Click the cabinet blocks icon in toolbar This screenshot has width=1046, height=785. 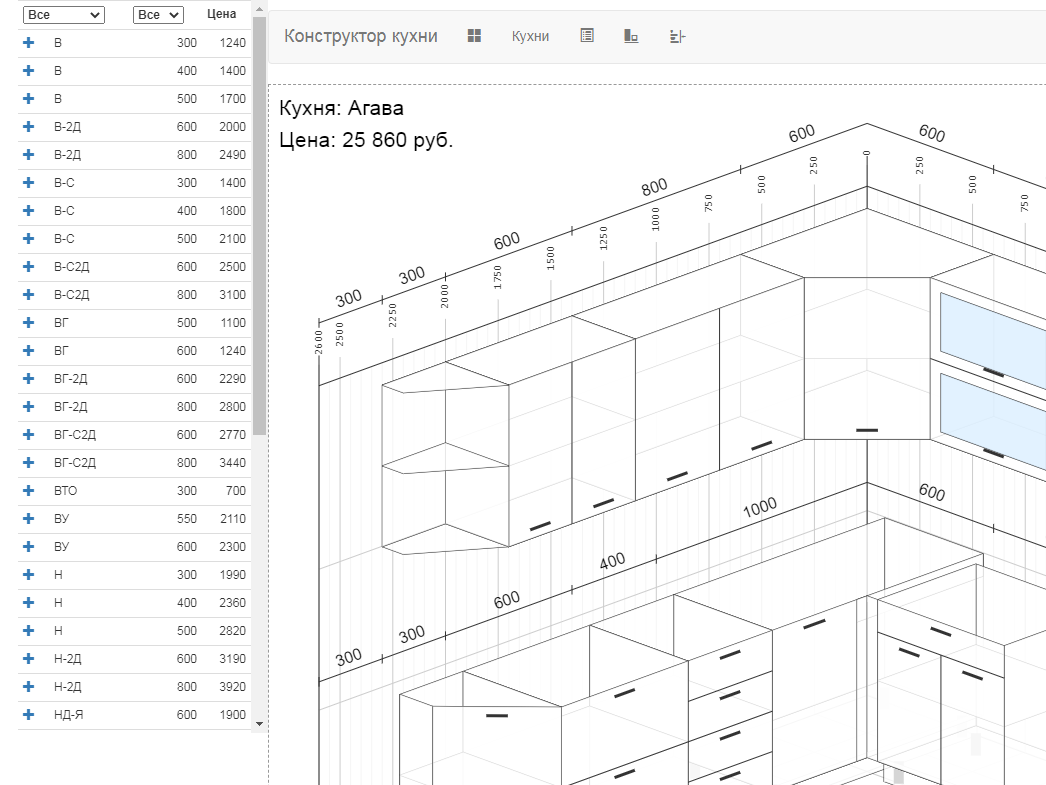(631, 36)
